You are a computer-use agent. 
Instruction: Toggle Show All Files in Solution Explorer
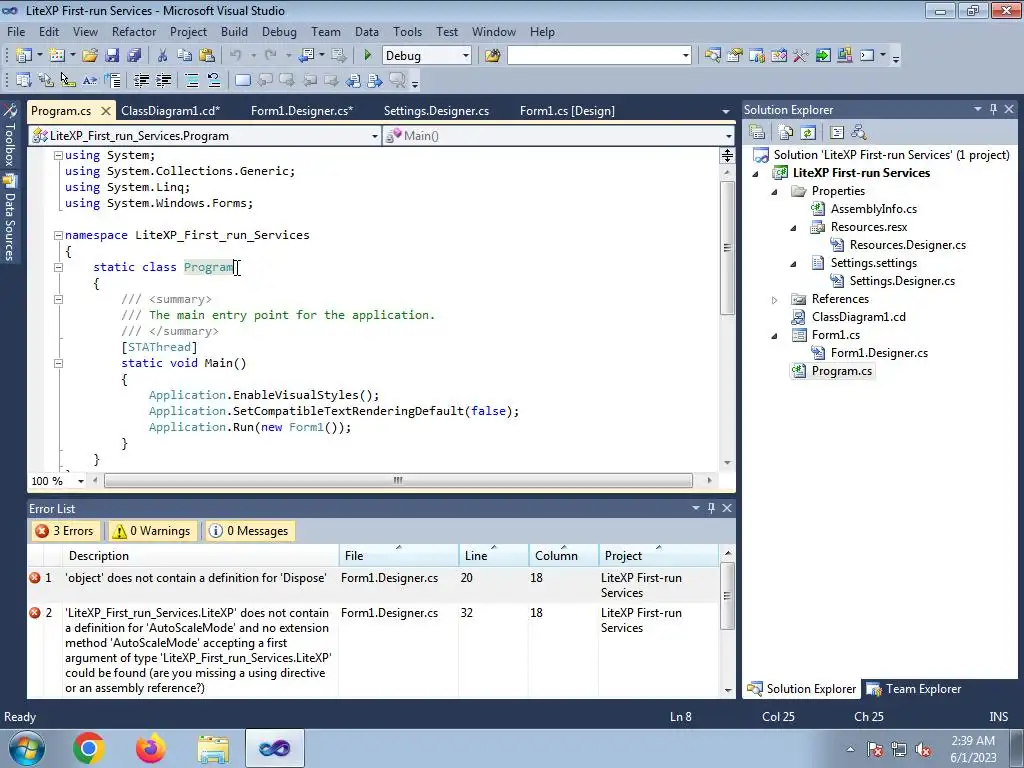tap(786, 133)
